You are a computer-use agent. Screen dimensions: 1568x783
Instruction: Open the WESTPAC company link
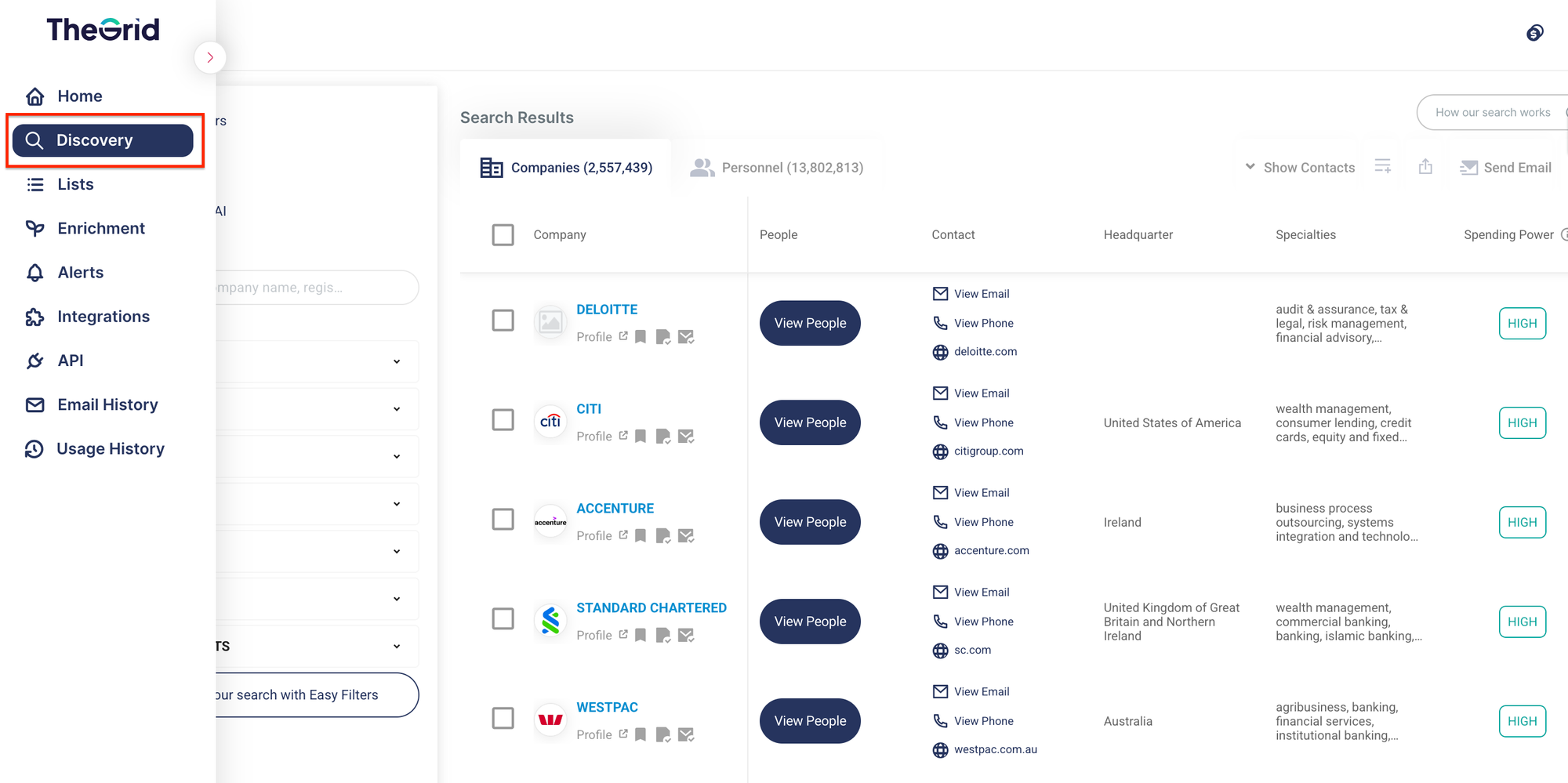pyautogui.click(x=607, y=708)
